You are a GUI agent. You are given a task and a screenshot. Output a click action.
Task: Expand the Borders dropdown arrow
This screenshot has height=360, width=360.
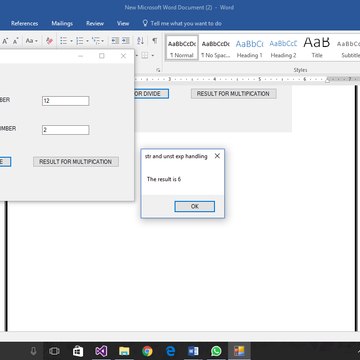click(x=152, y=55)
